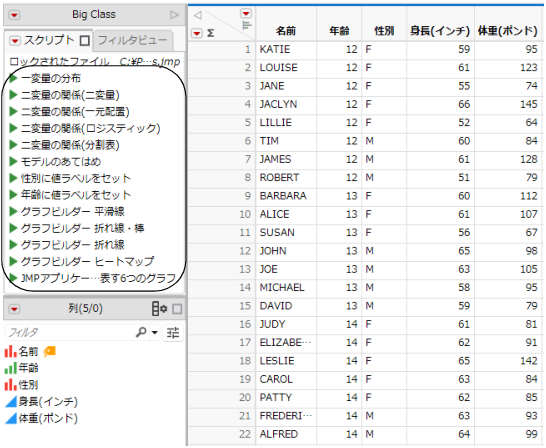
Task: Click the name cell FREDERI…
Action: pyautogui.click(x=286, y=416)
